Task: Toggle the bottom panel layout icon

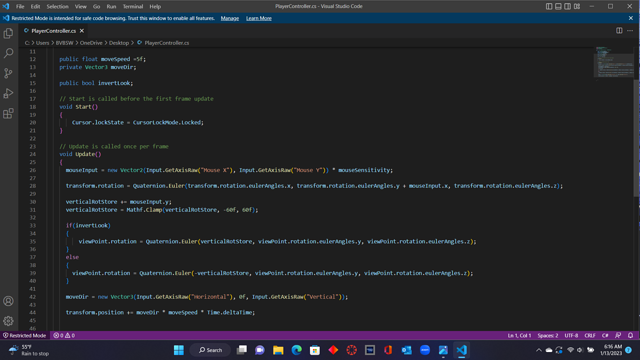Action: coord(558,6)
